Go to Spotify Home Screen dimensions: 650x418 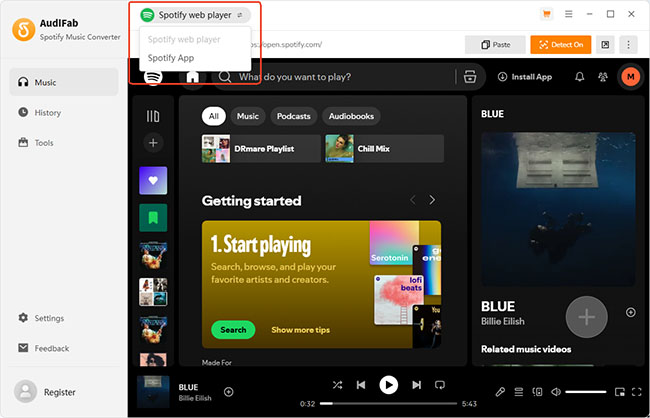click(x=192, y=77)
